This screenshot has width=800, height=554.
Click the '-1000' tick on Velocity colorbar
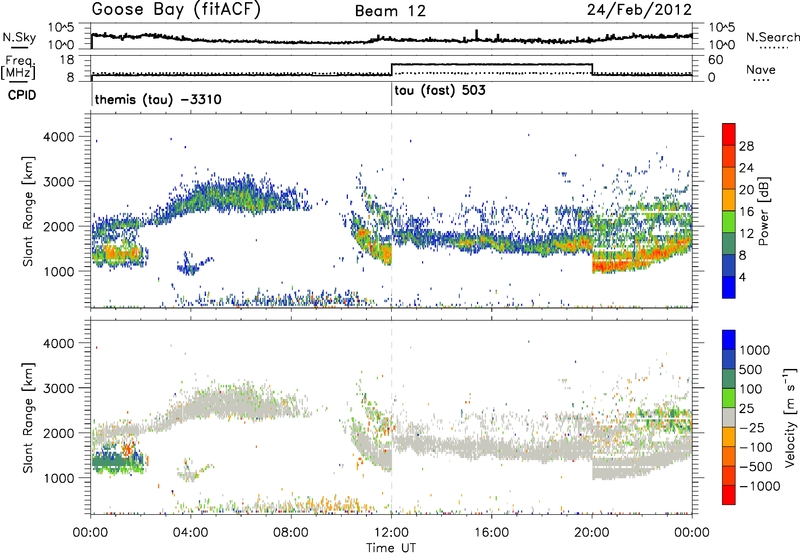[x=759, y=486]
